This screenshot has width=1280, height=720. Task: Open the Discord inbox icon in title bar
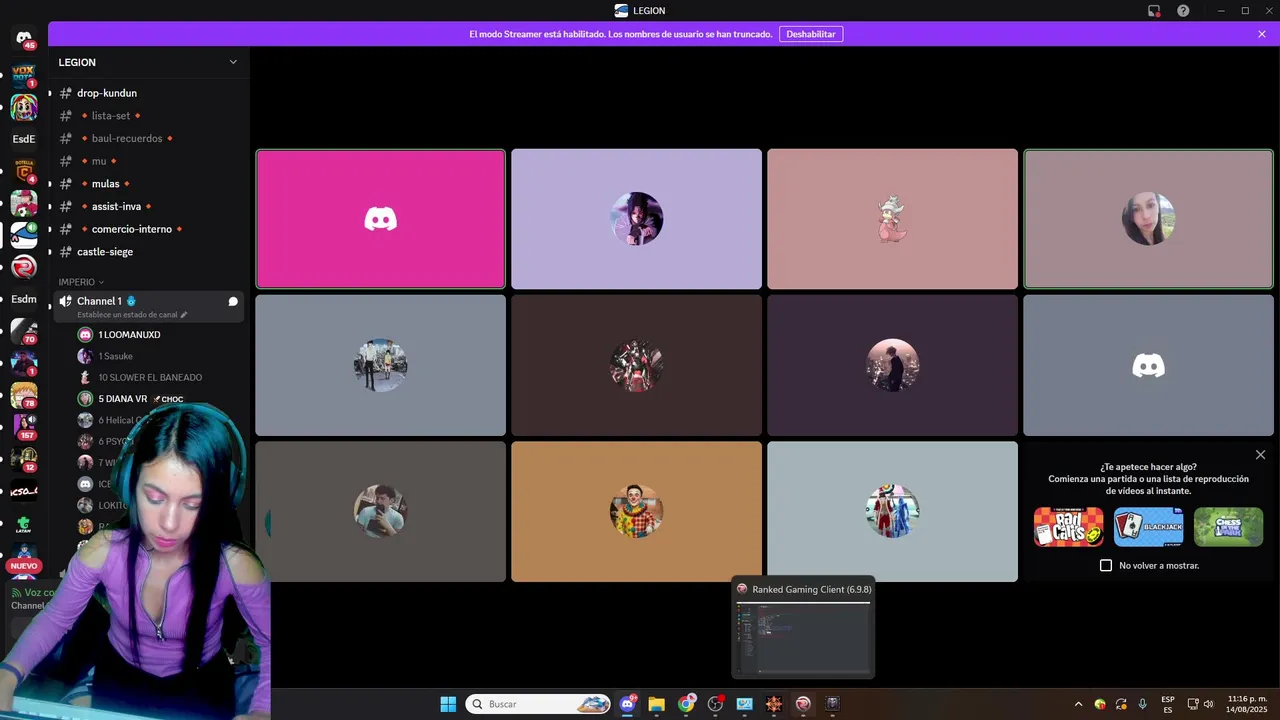[1154, 11]
